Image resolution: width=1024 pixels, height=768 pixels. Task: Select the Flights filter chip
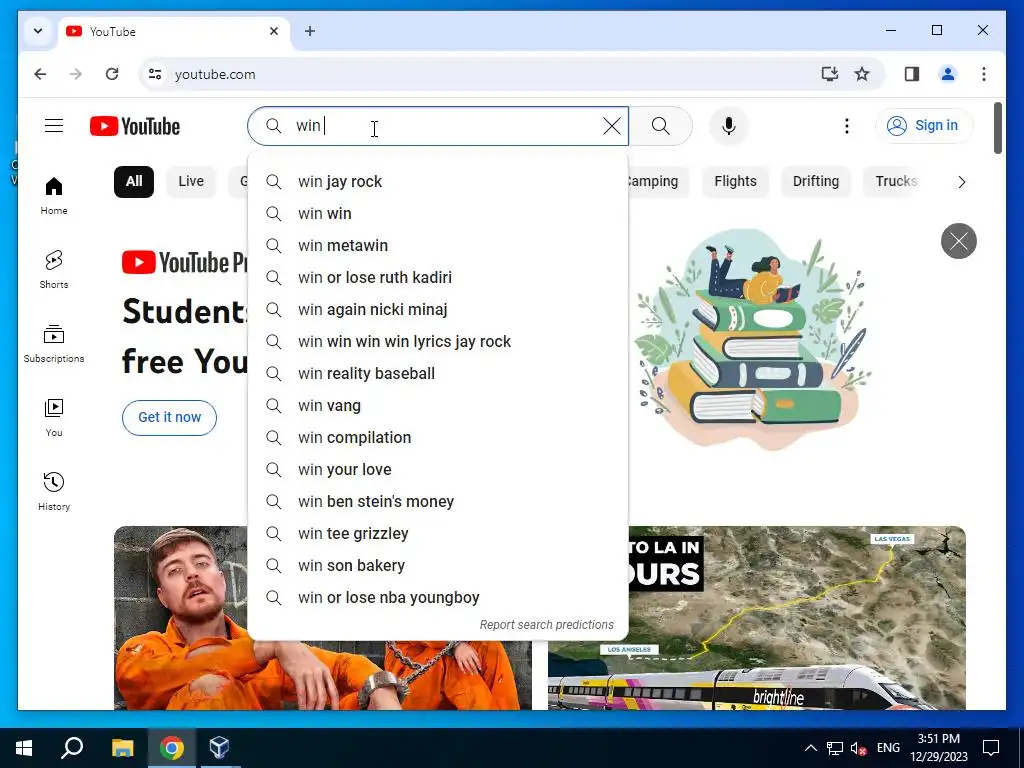click(735, 182)
